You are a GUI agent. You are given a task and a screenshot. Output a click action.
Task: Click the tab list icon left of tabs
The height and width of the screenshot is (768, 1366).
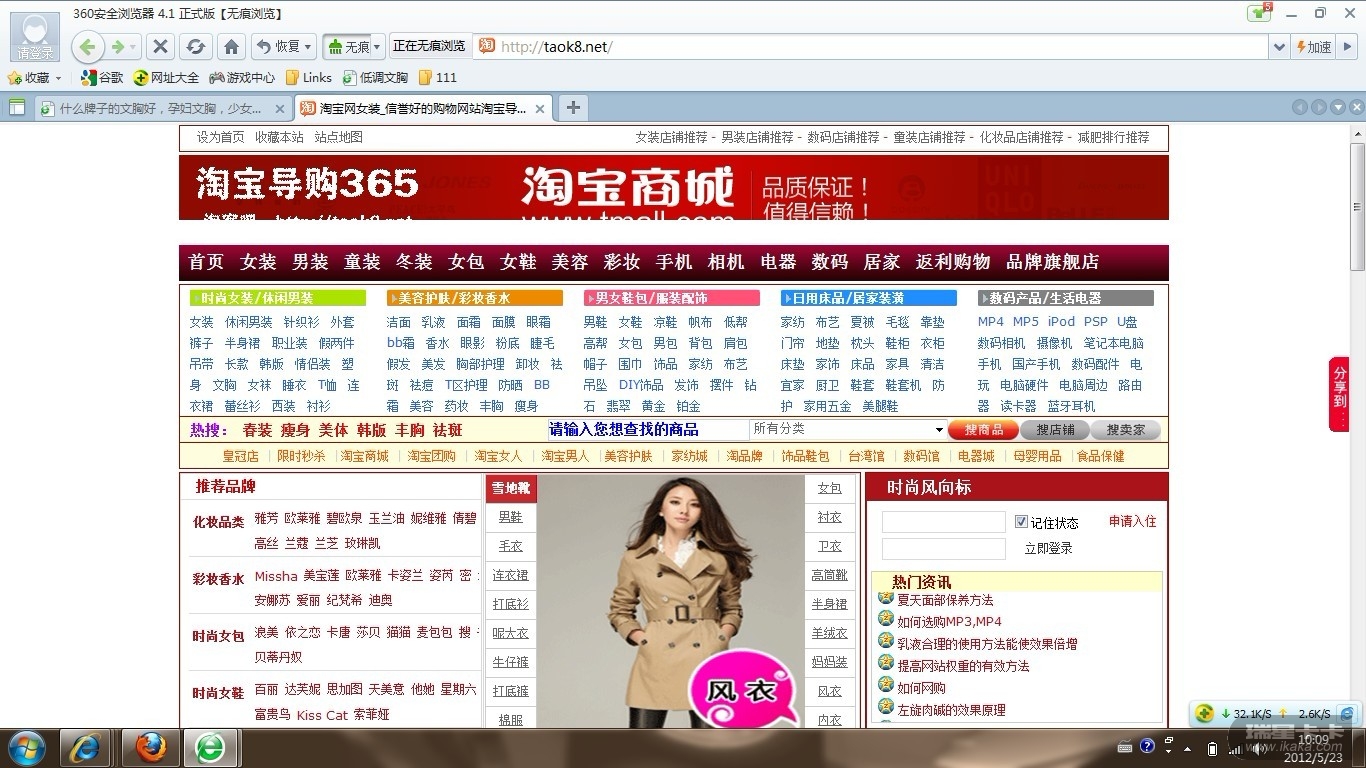[16, 107]
